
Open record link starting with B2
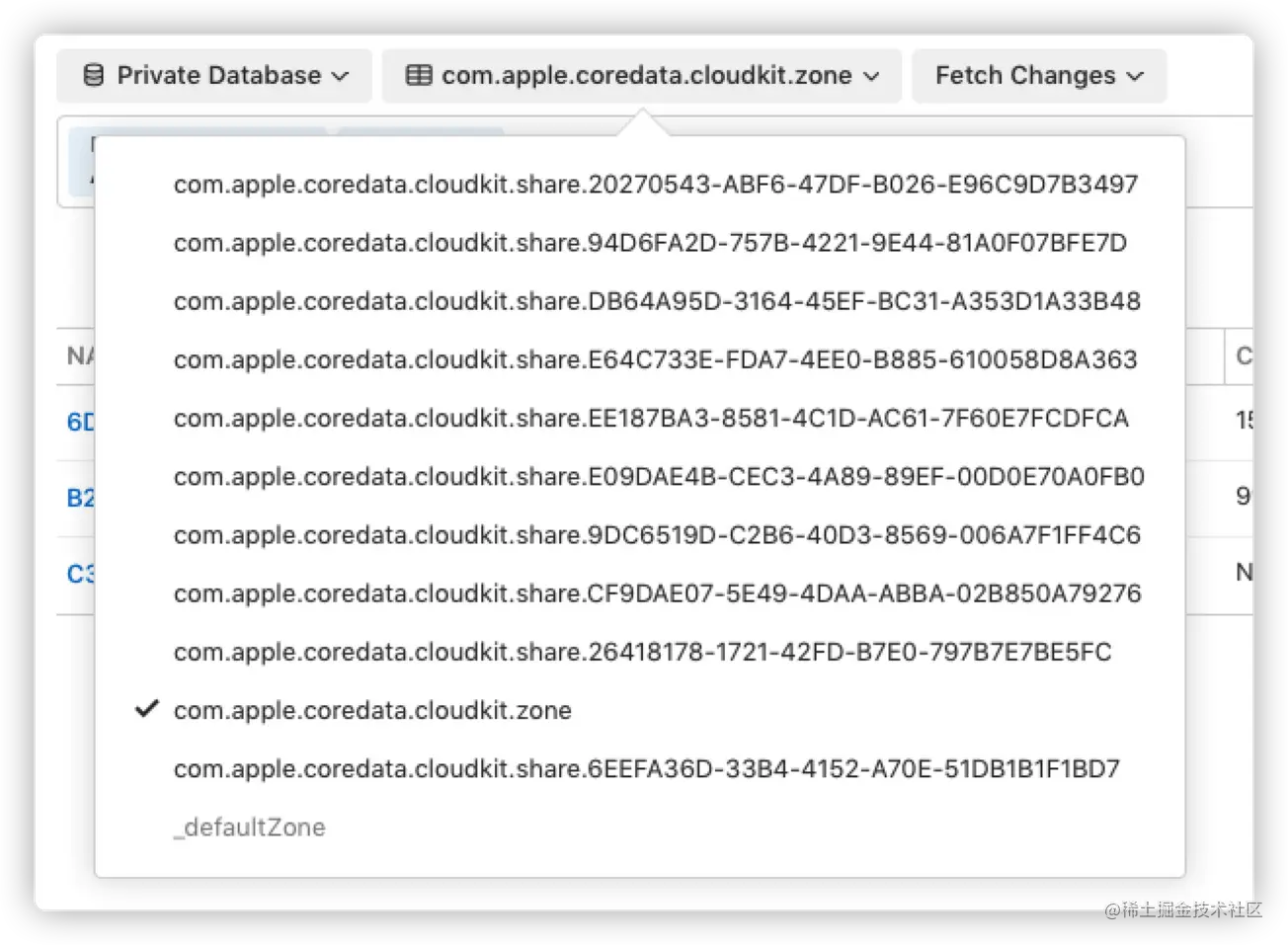[80, 498]
